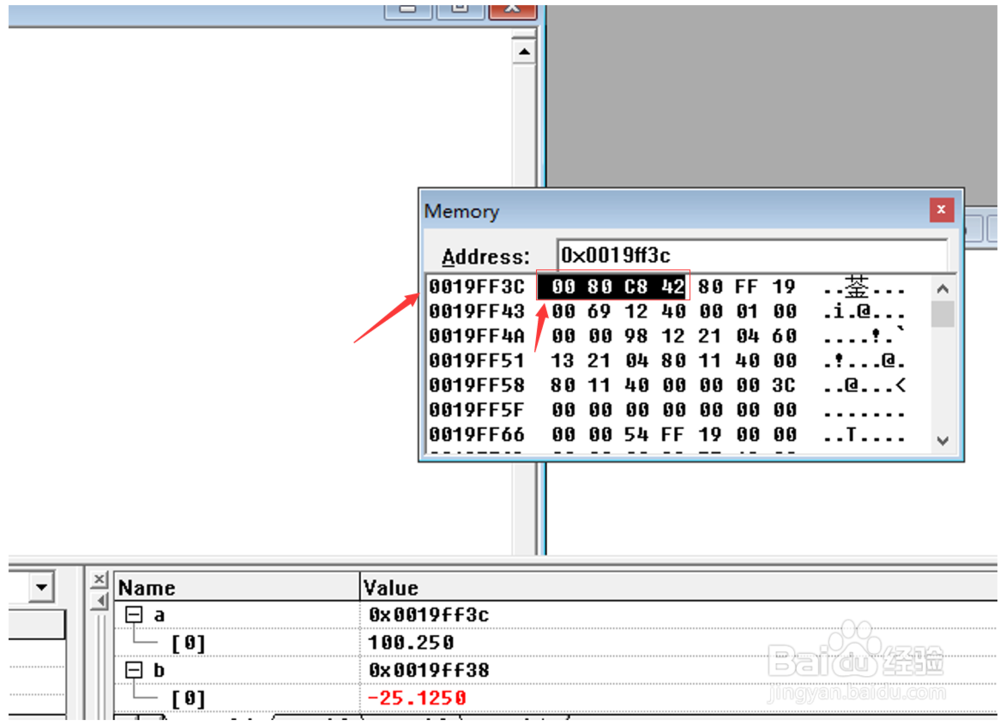Viewport: 1000px width, 726px height.
Task: Click the Memory Address input field
Action: click(753, 255)
